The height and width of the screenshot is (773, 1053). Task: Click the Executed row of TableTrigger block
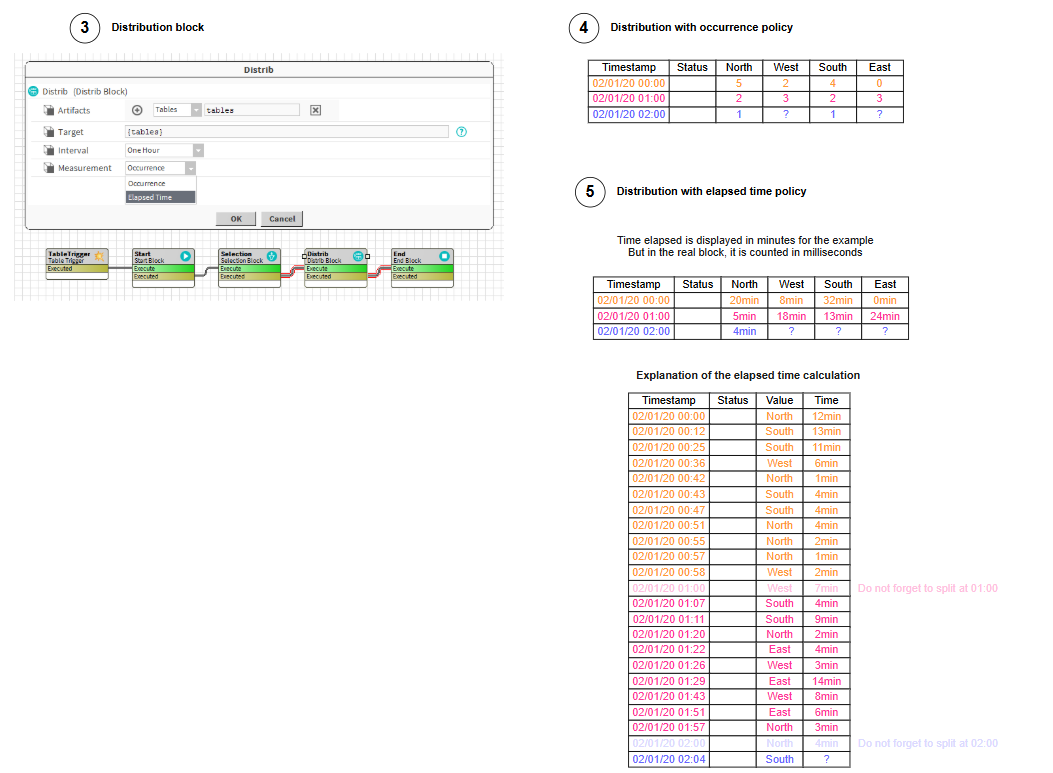tap(76, 269)
